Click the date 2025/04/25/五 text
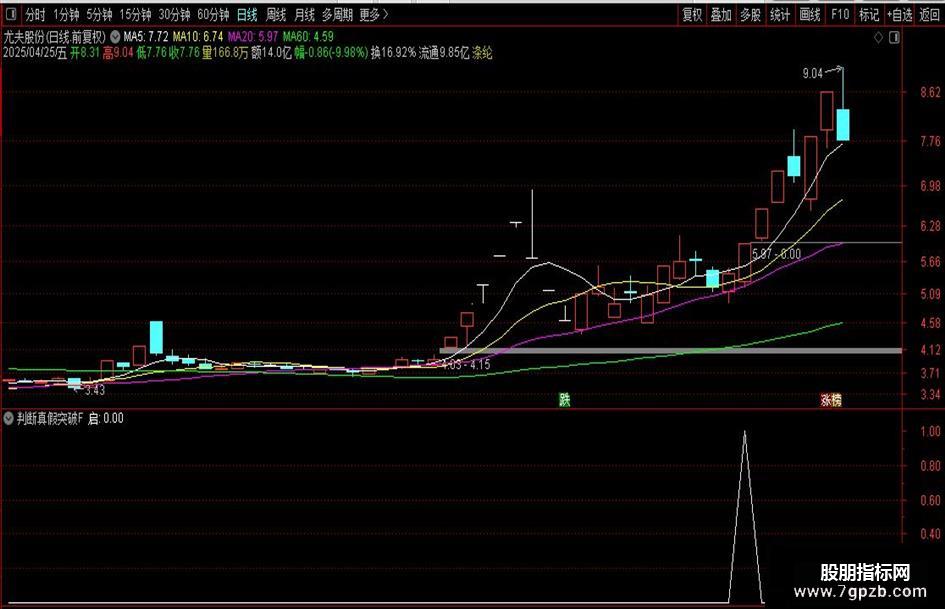The image size is (945, 609). coord(35,53)
